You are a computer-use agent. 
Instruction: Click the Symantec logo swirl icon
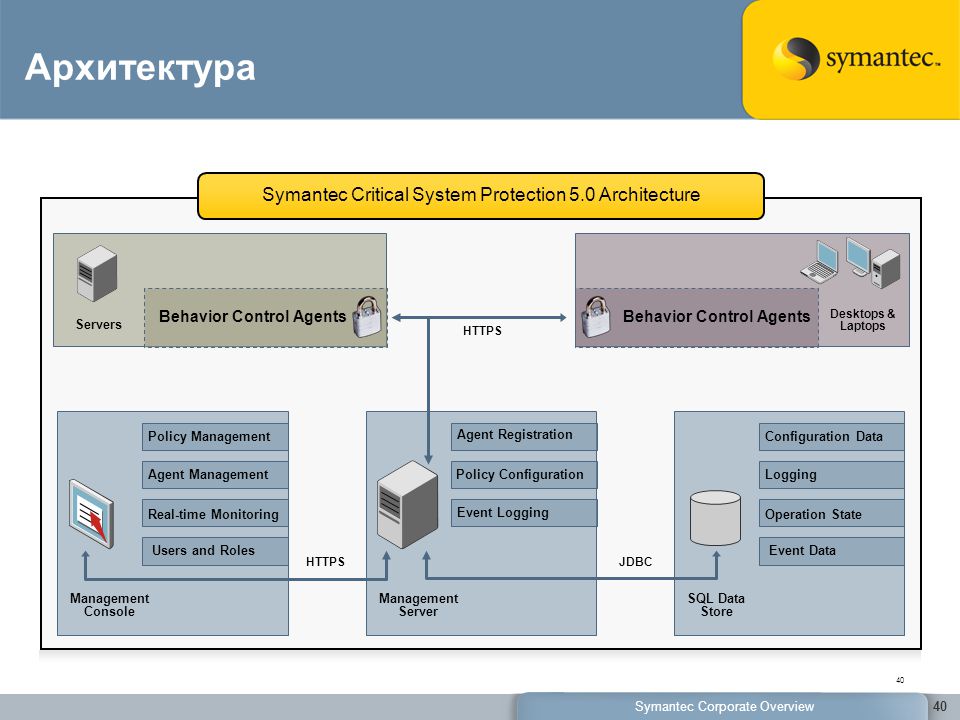click(795, 59)
